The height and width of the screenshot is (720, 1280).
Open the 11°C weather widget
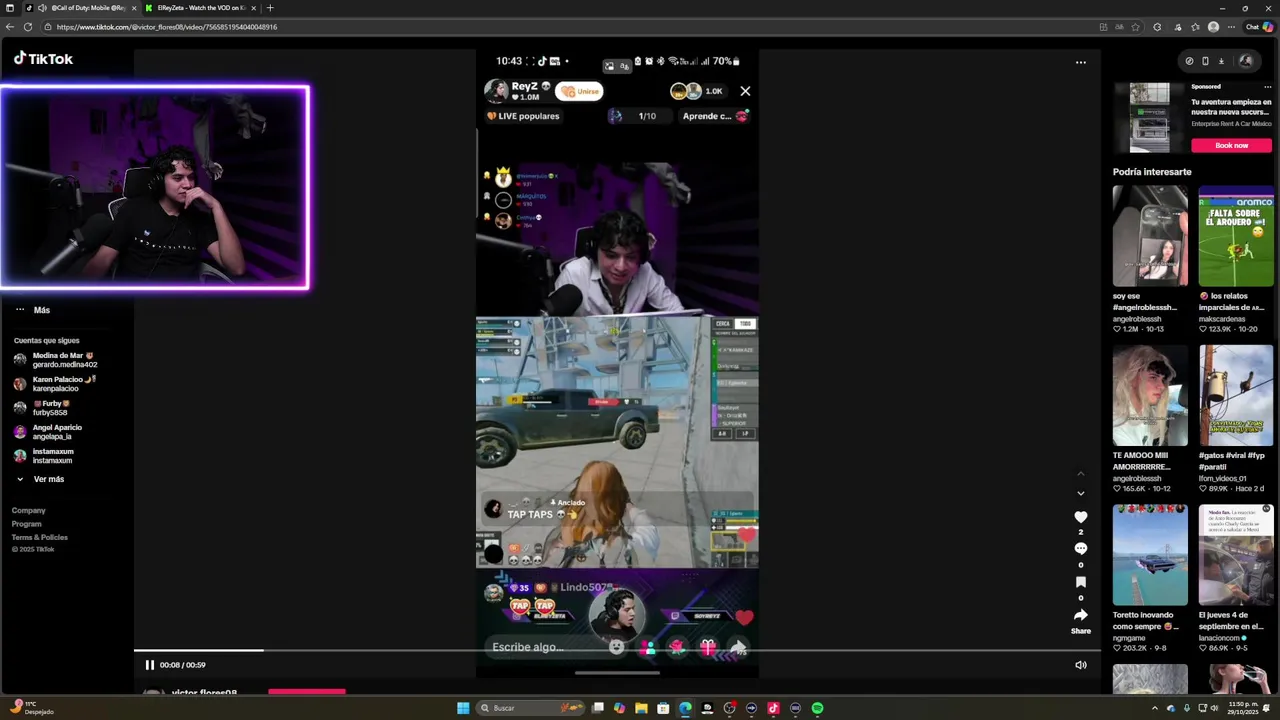(x=30, y=708)
